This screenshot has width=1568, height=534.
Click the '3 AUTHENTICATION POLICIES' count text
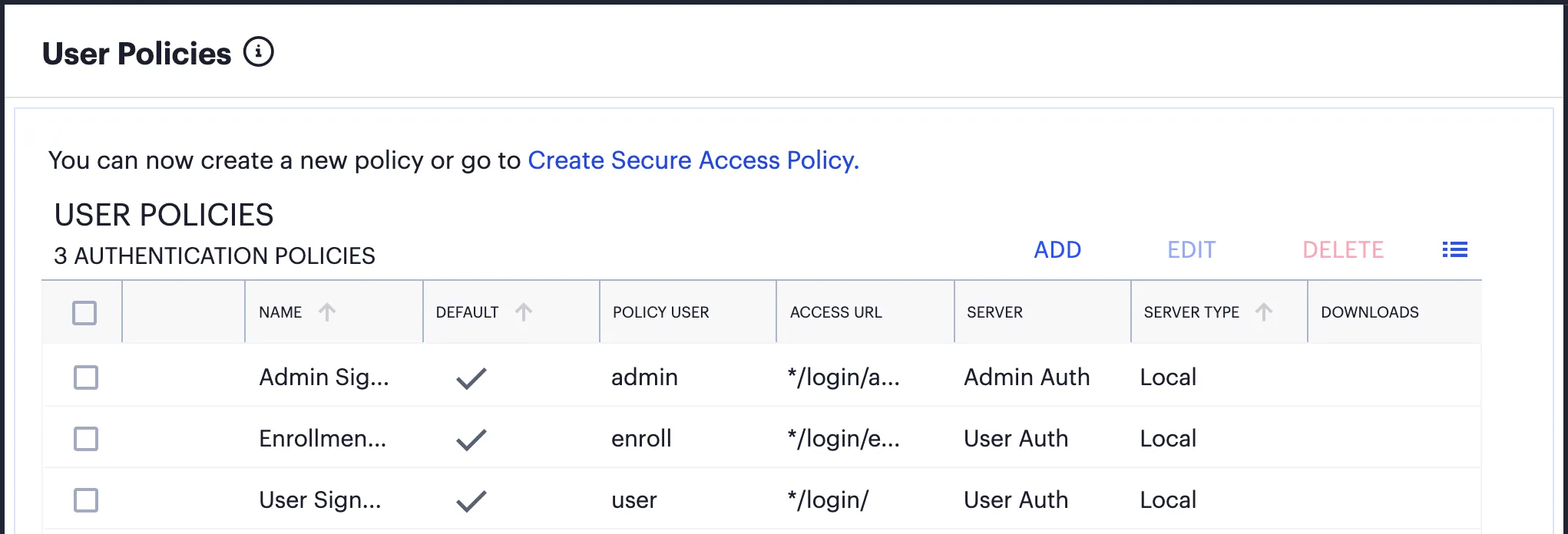214,255
